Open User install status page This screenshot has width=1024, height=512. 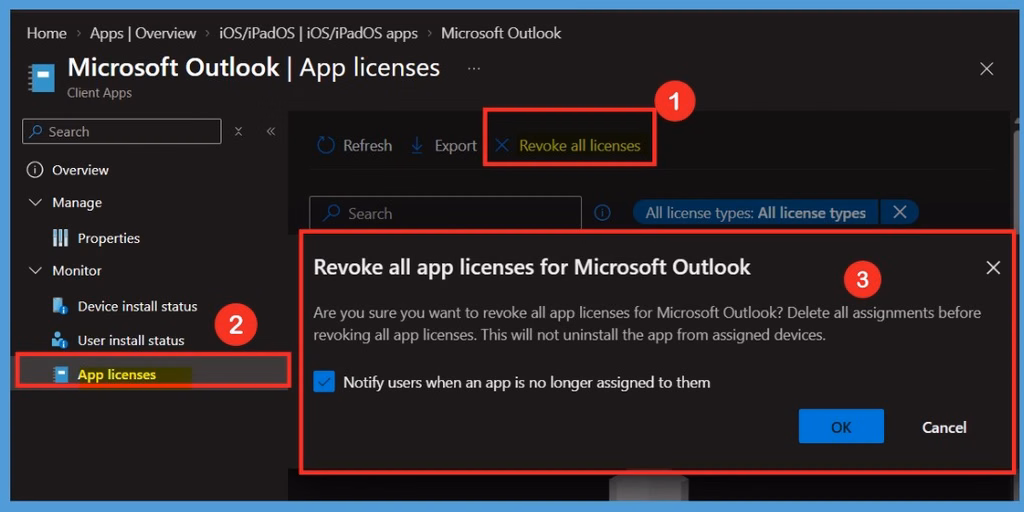coord(131,340)
